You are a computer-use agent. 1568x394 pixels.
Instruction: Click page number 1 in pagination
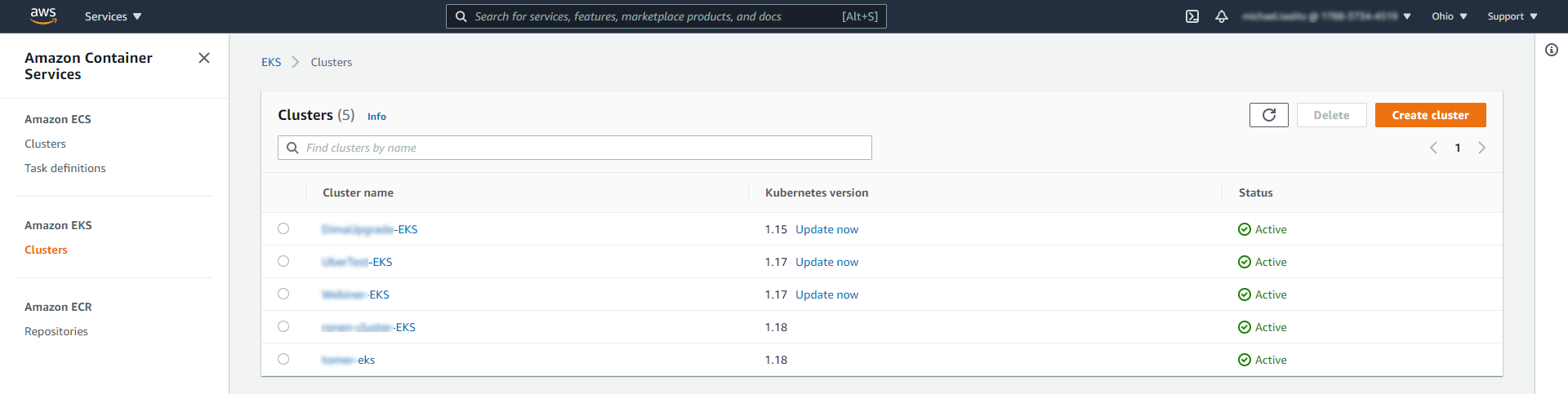click(x=1458, y=148)
